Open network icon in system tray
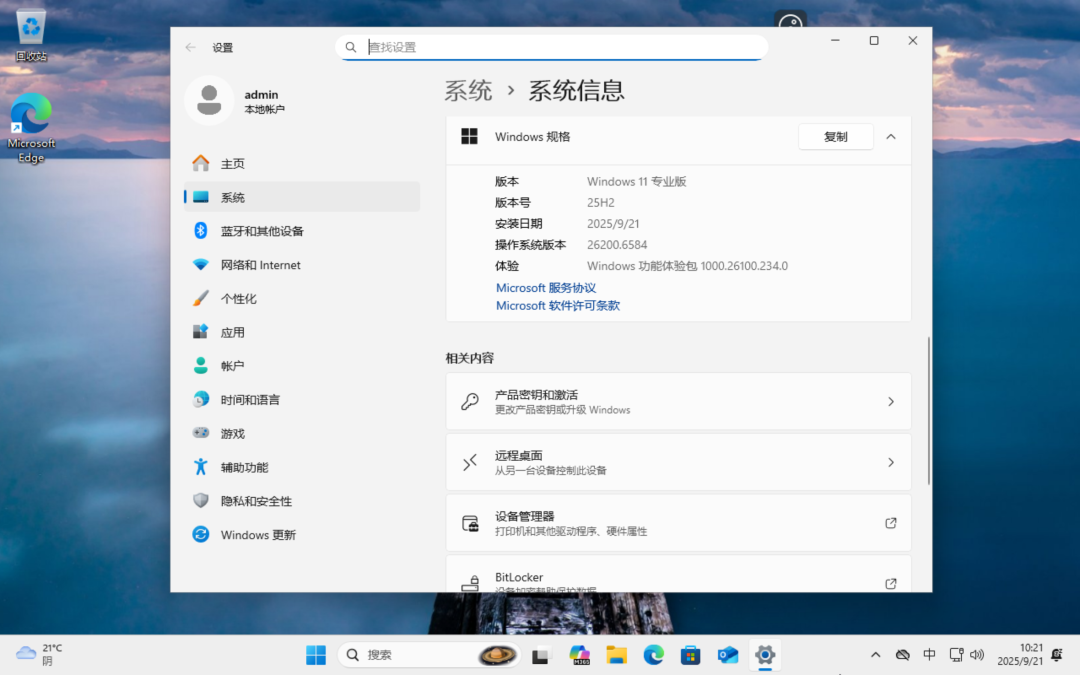The height and width of the screenshot is (675, 1080). pyautogui.click(x=956, y=654)
